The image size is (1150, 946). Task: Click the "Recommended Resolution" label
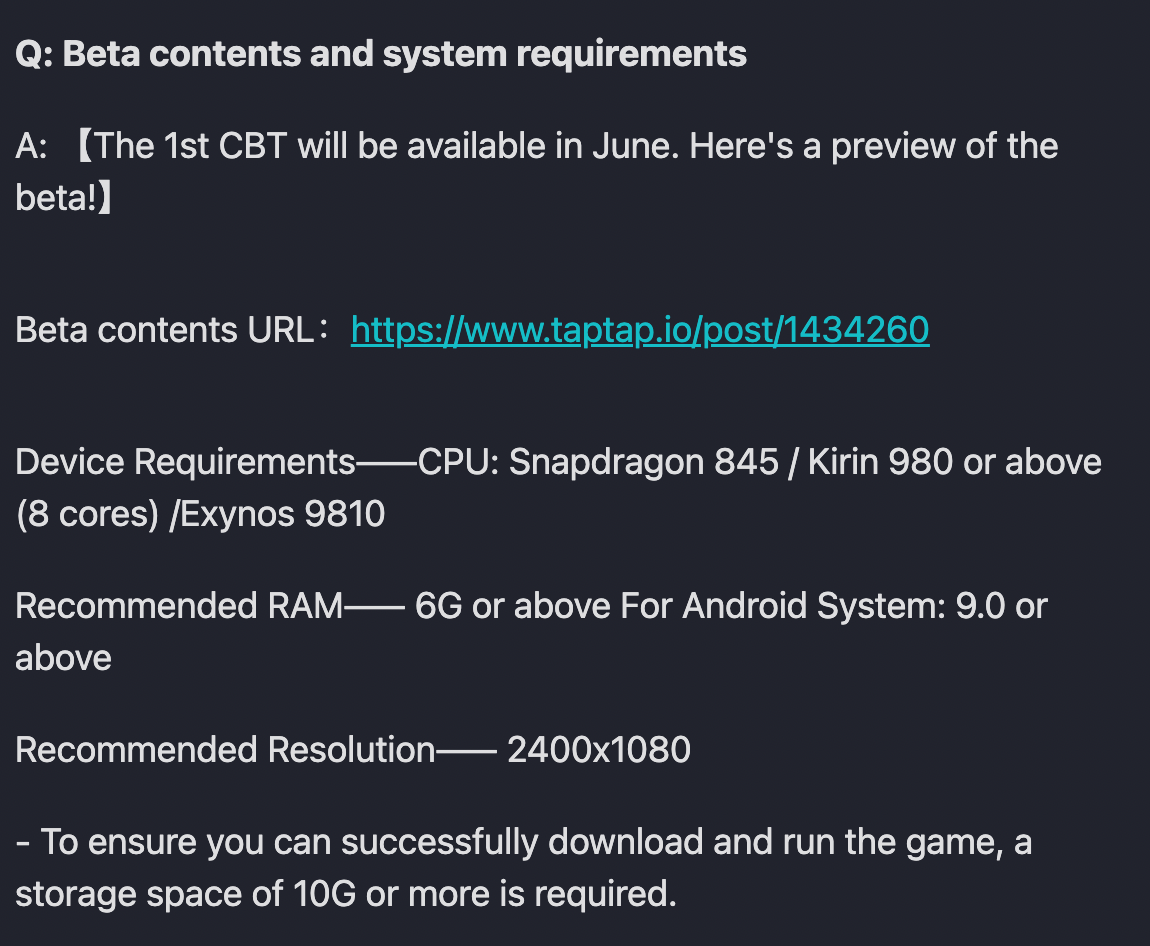click(x=226, y=750)
